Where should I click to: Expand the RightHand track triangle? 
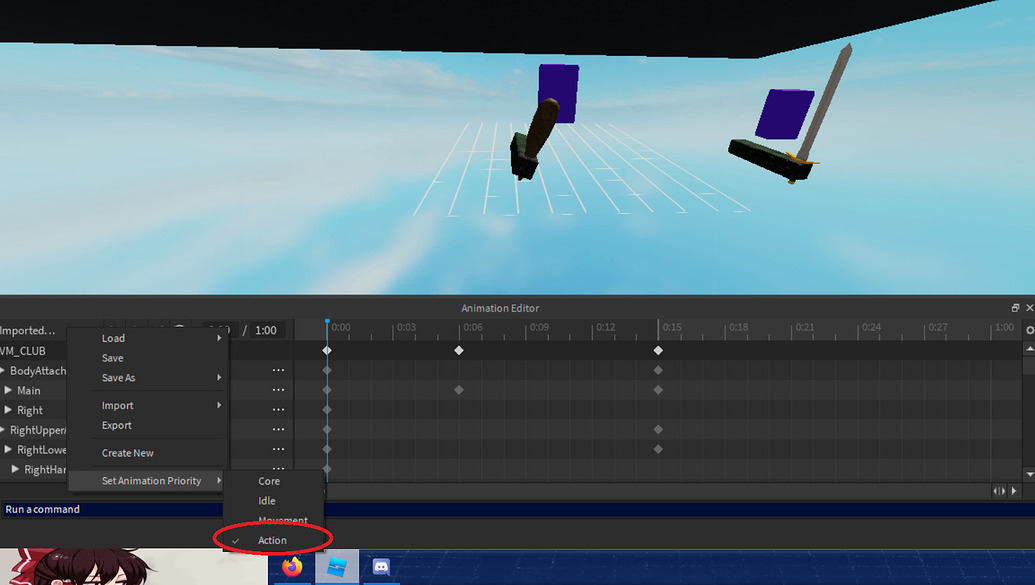[x=15, y=469]
